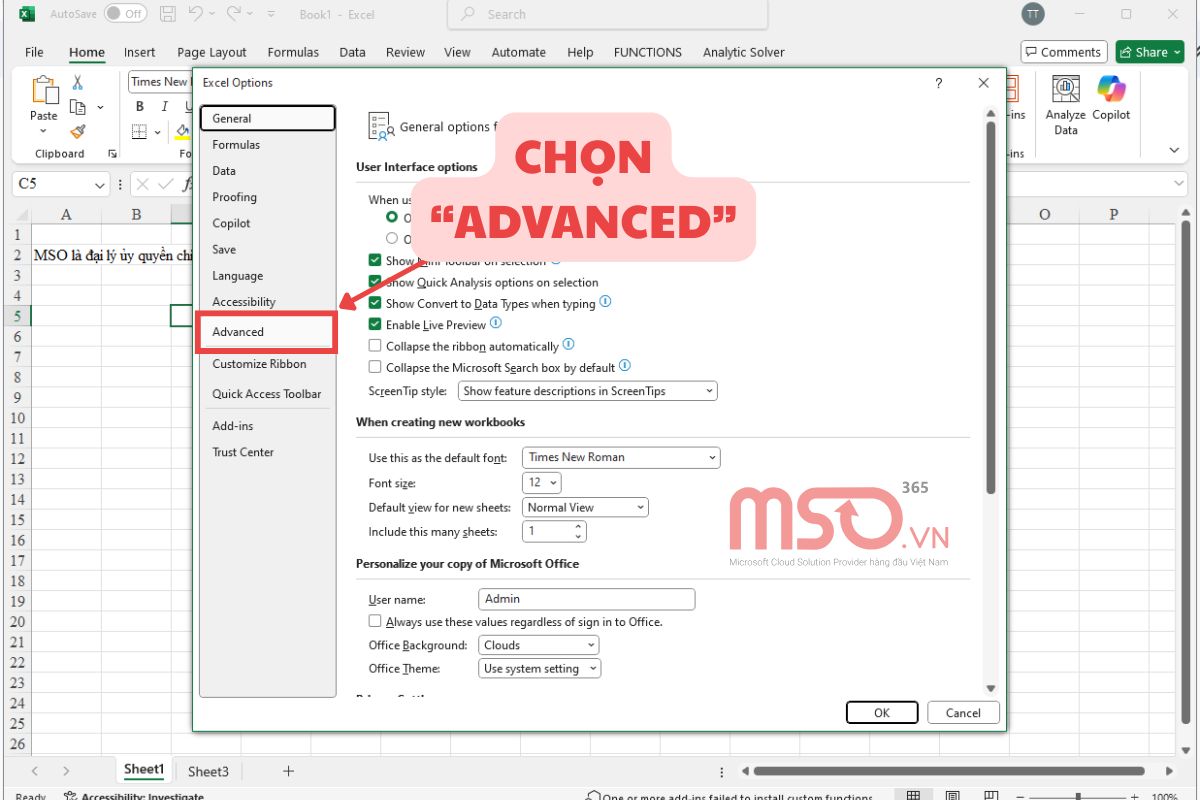Expand the Paste options arrow
Image resolution: width=1200 pixels, height=800 pixels.
(x=44, y=131)
